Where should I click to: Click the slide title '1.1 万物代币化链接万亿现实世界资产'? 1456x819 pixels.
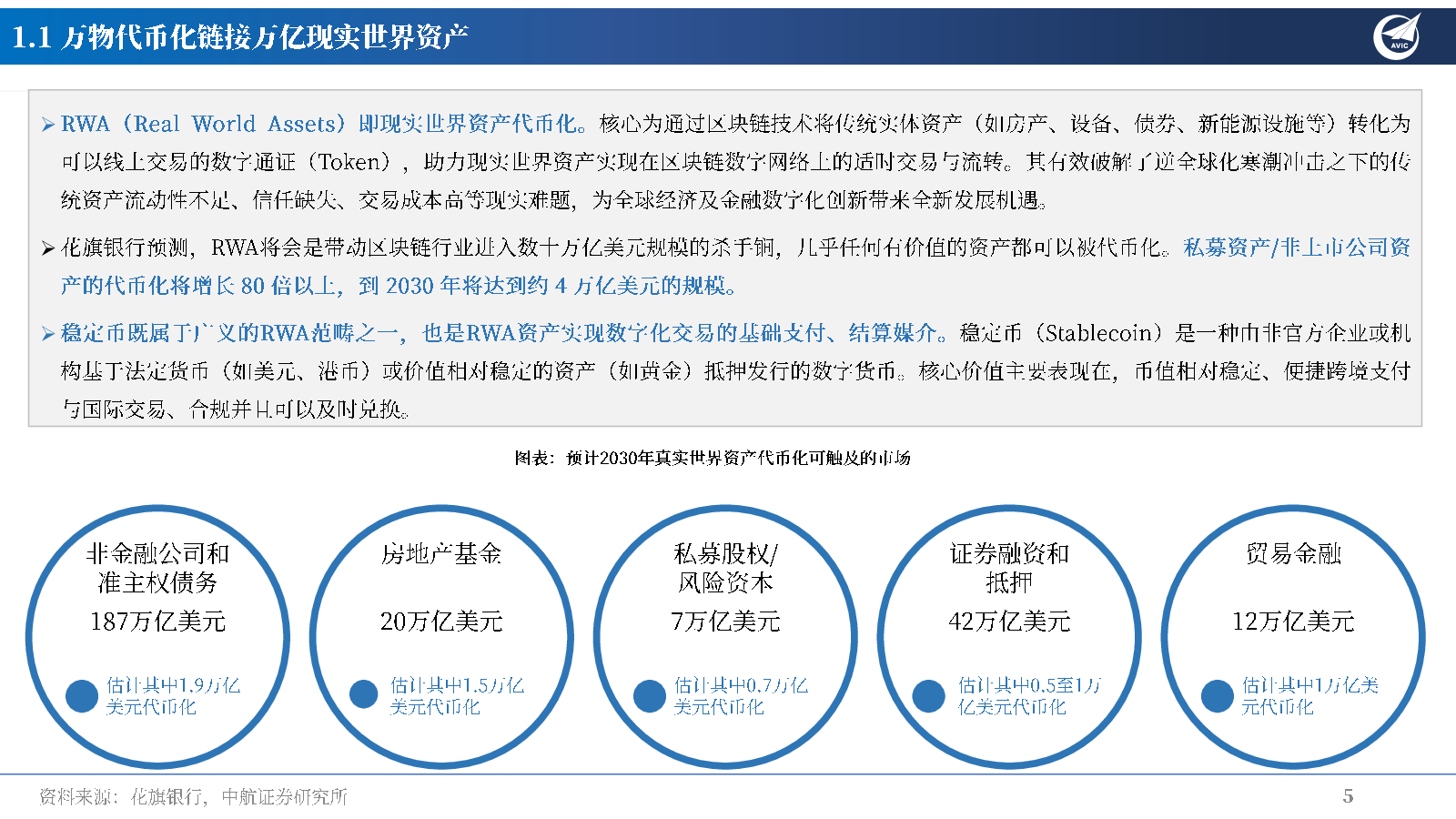[x=240, y=37]
